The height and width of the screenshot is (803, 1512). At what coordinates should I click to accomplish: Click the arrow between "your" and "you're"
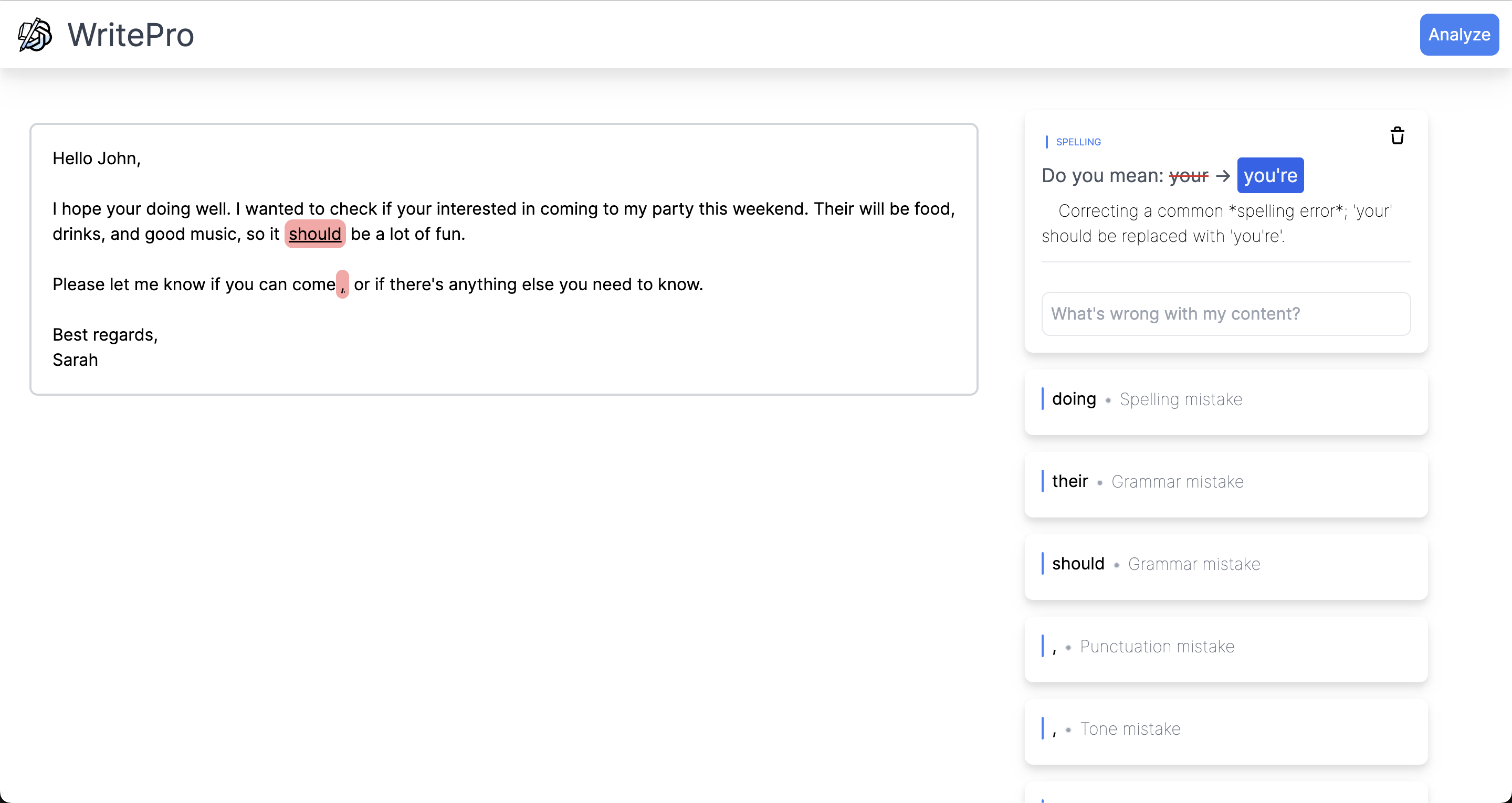[x=1223, y=175]
